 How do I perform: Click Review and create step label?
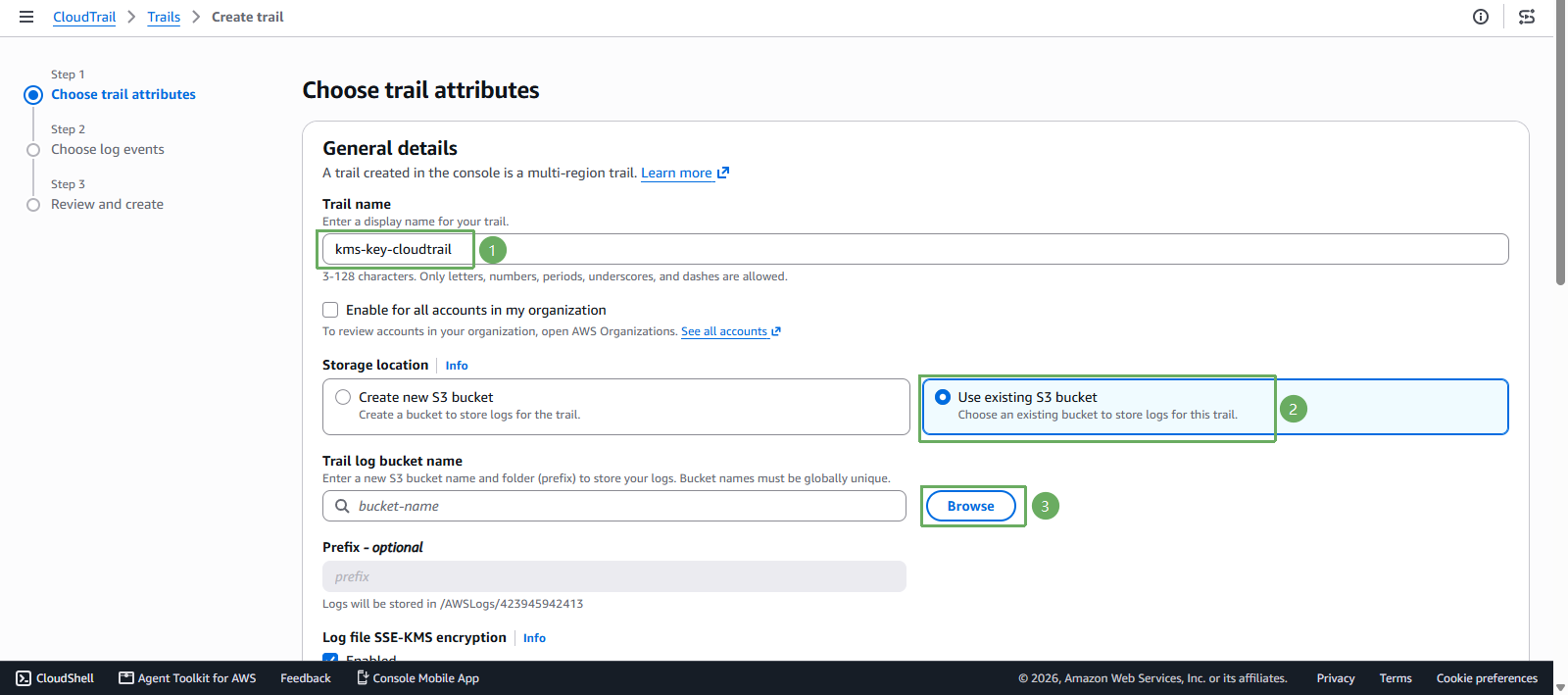(107, 204)
